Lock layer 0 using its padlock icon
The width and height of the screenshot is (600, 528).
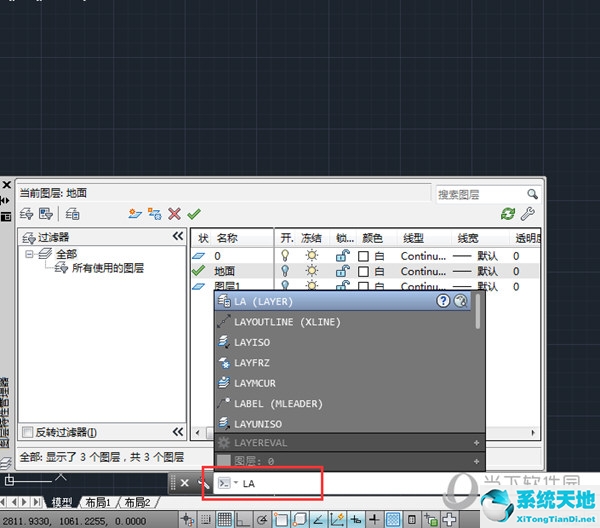coord(342,255)
